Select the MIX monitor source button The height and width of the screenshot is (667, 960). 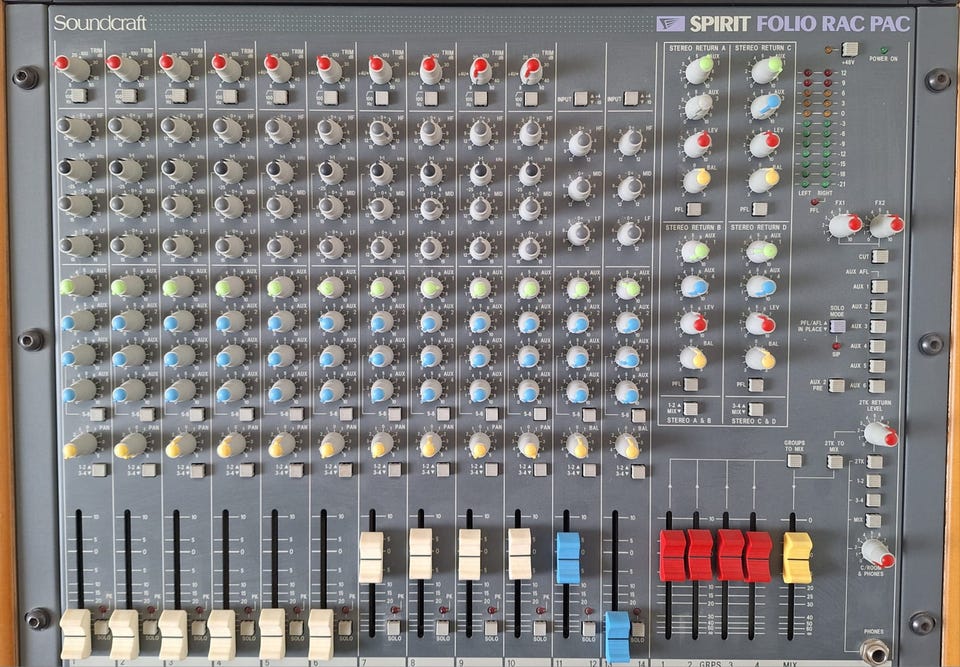point(873,521)
